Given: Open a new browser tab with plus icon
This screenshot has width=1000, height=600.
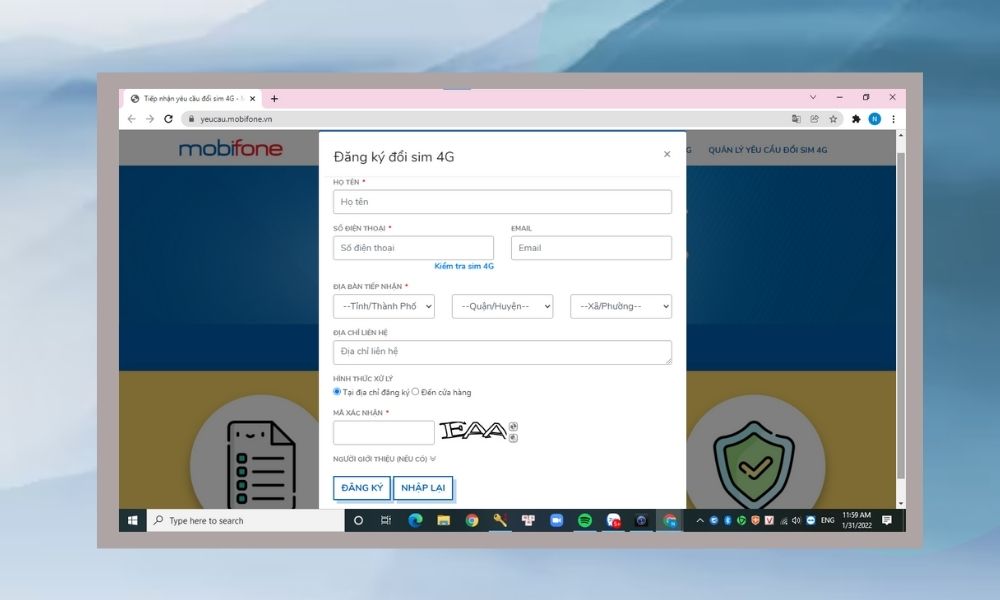Looking at the screenshot, I should 274,99.
